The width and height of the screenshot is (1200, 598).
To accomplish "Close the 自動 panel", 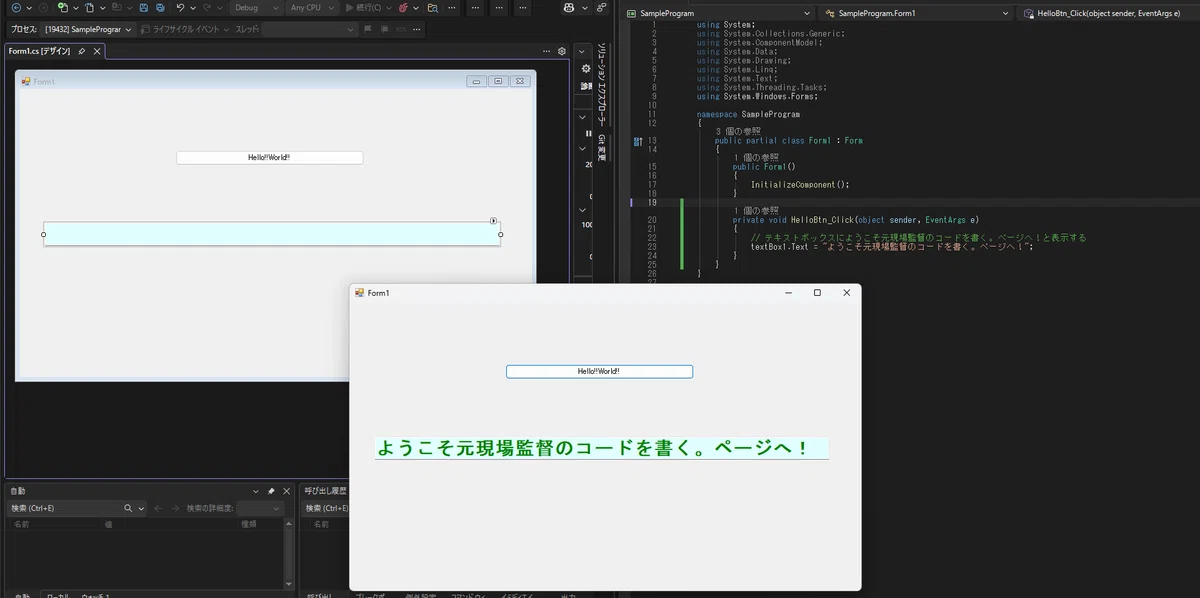I will coord(287,491).
